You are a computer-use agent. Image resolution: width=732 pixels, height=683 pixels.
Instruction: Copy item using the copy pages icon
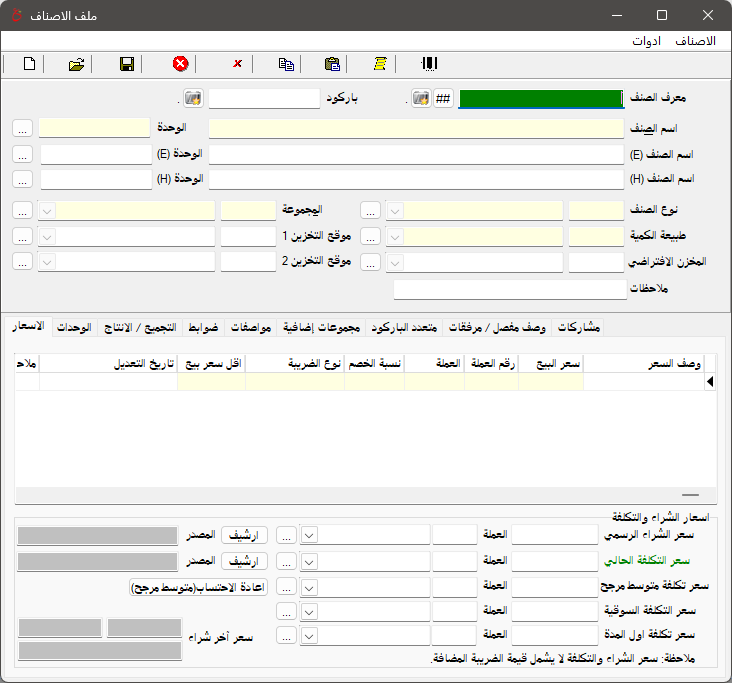point(286,64)
